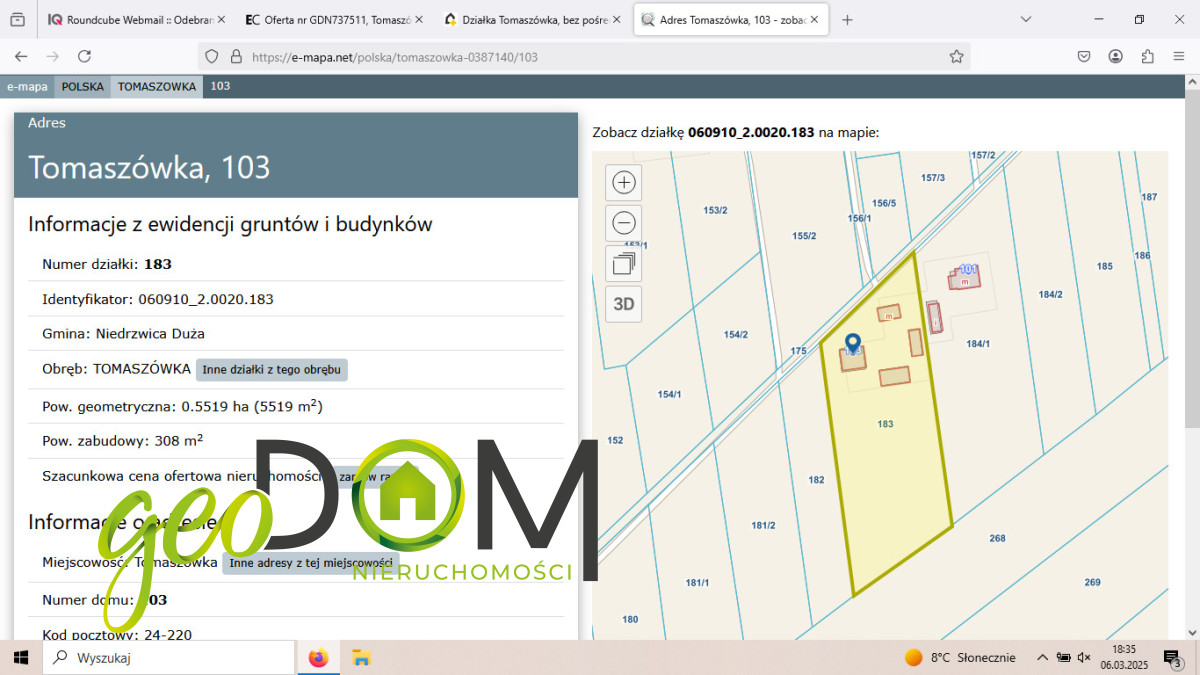Click the blue location pin on the map
Screen dimensions: 1200x675
tap(853, 345)
